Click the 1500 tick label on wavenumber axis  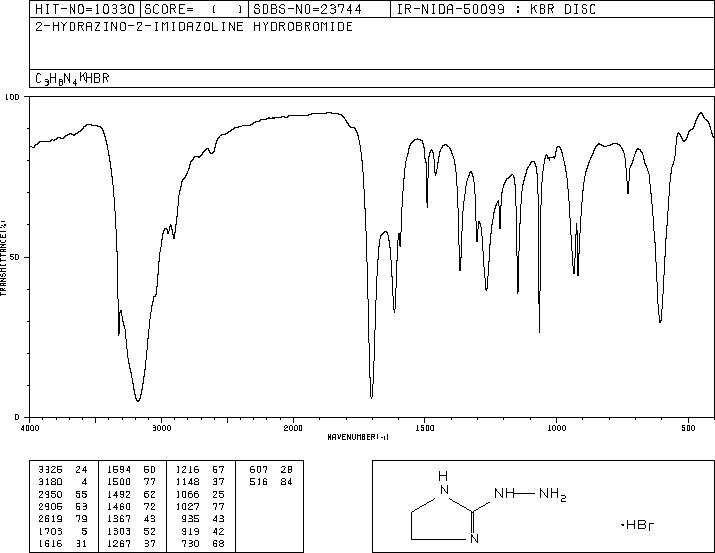(425, 428)
